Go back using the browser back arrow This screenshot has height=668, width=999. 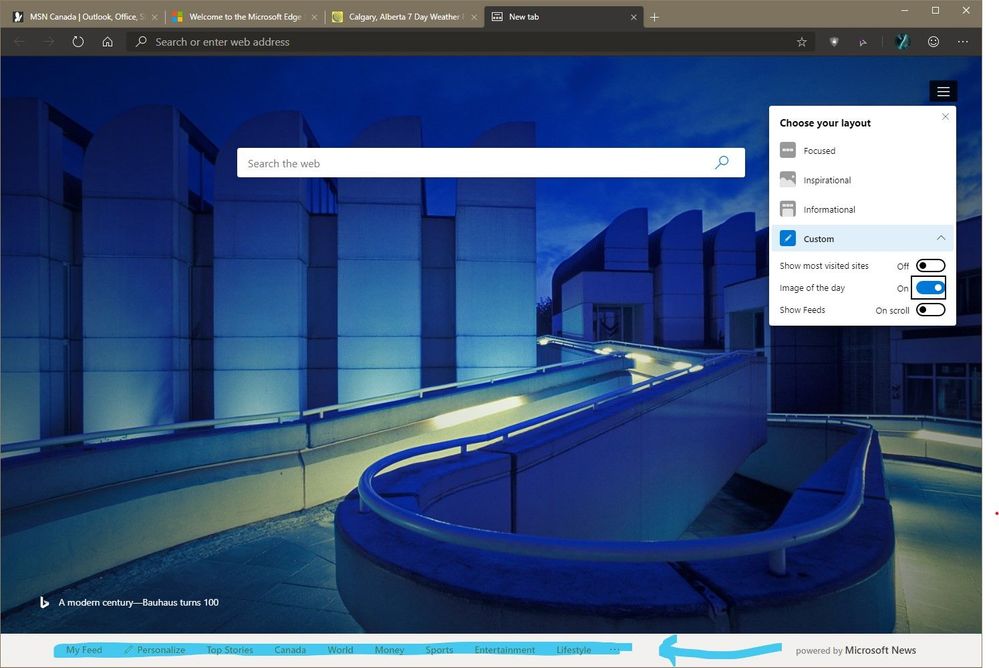pos(19,42)
